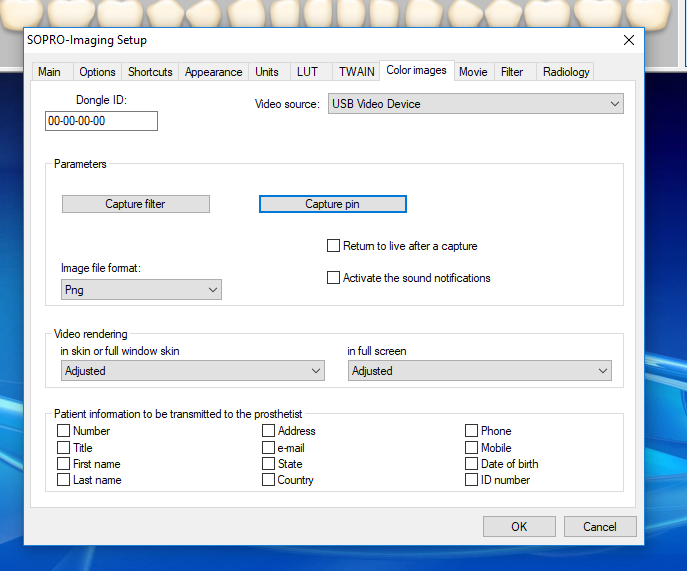Go to the Movie tab
Screen dimensions: 687x571
[473, 72]
